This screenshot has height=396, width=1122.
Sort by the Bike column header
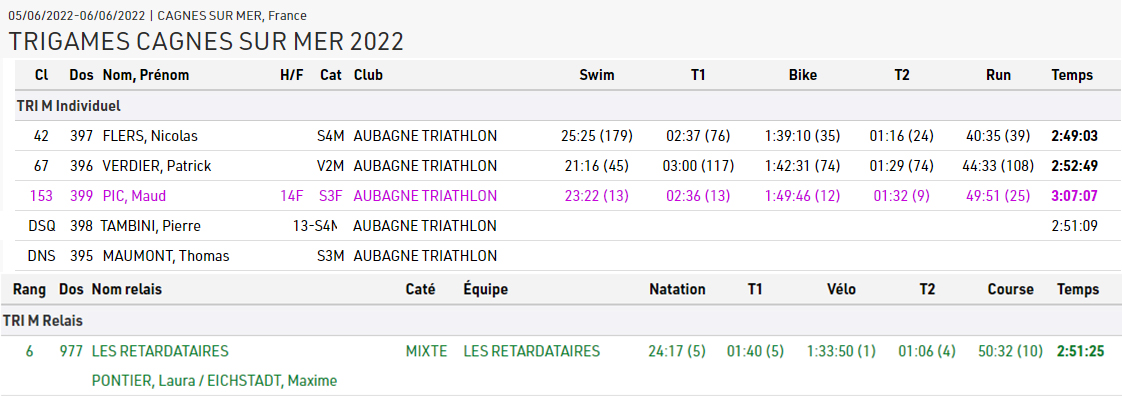(x=803, y=75)
